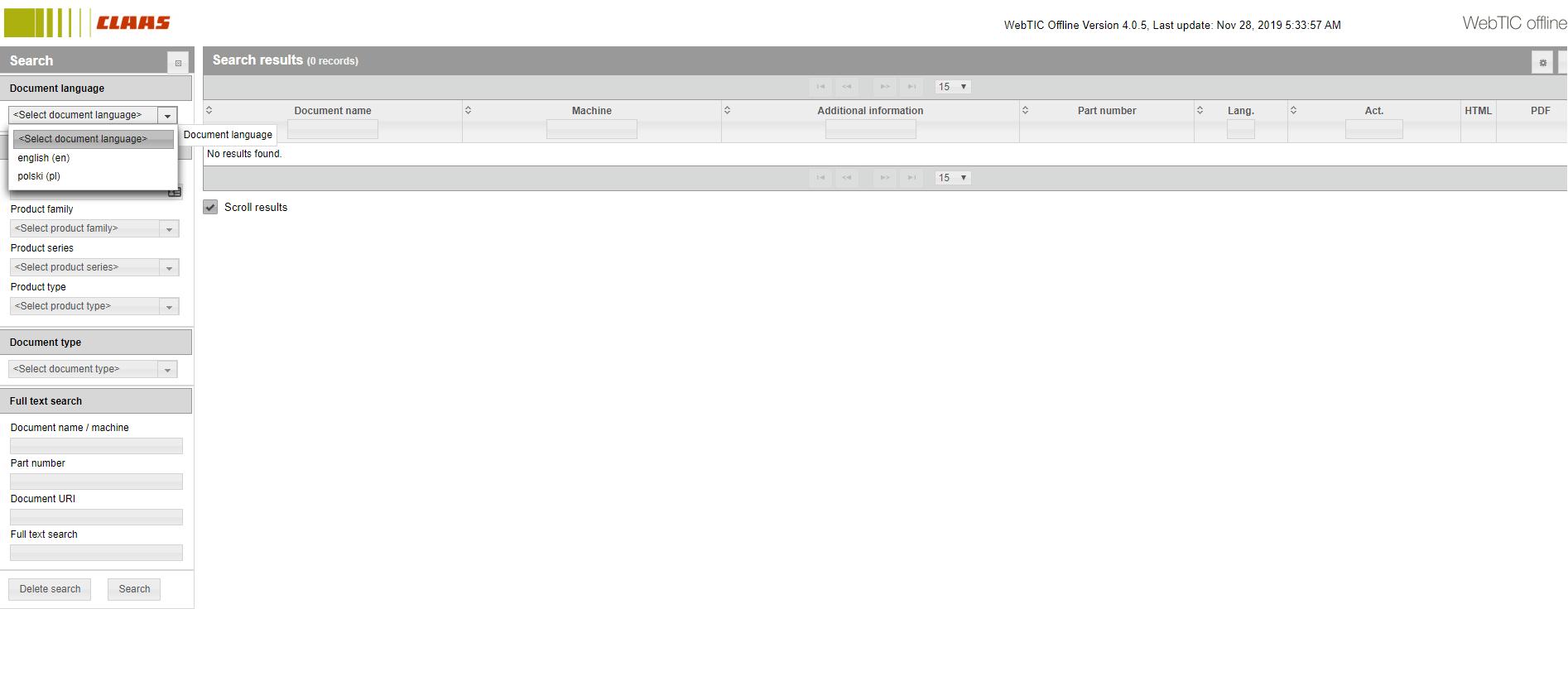Screen dimensions: 1568x695
Task: Click the Document name column filter box
Action: click(x=333, y=129)
